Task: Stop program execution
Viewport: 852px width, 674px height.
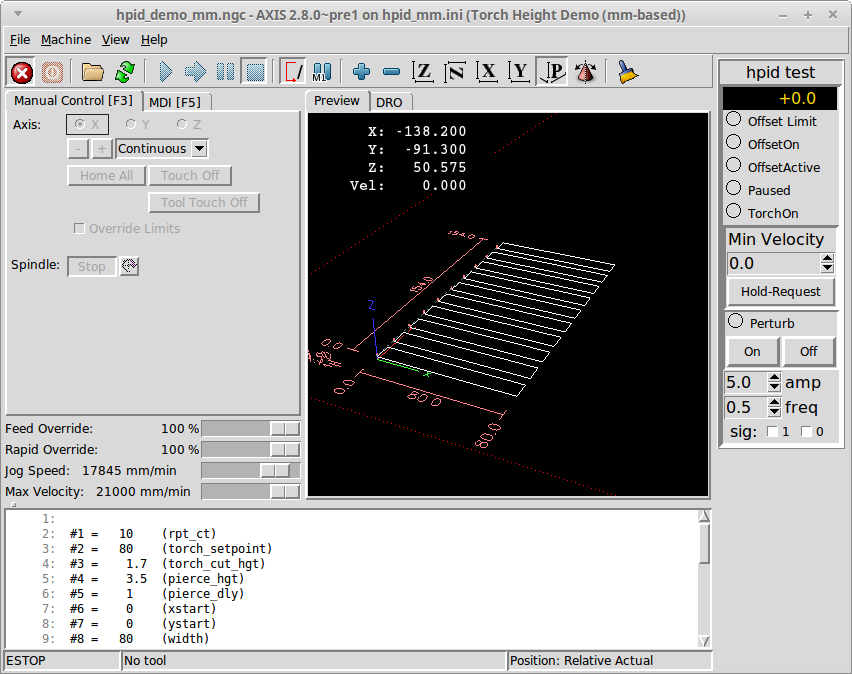Action: point(255,72)
